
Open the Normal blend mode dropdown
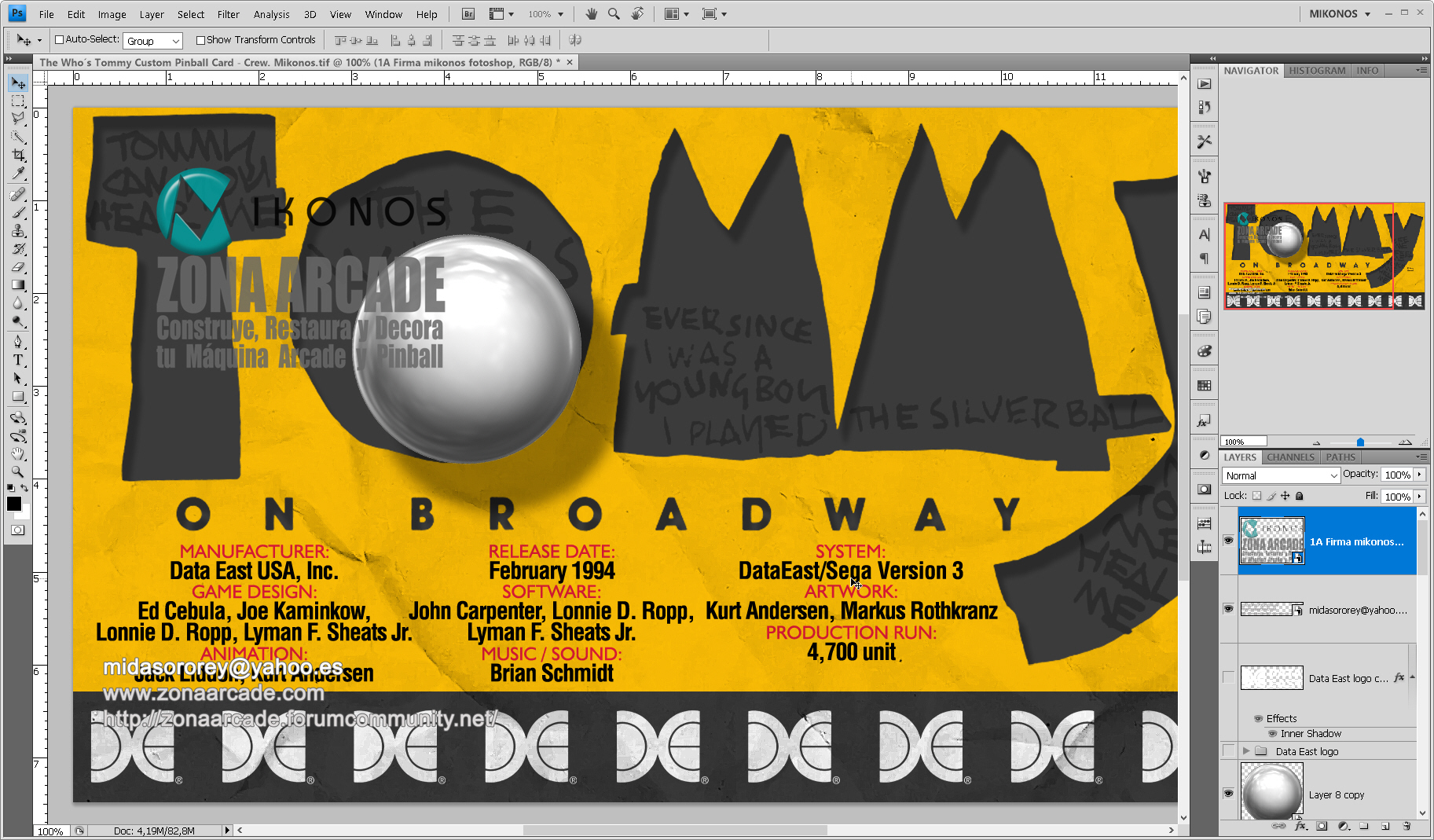(x=1281, y=475)
